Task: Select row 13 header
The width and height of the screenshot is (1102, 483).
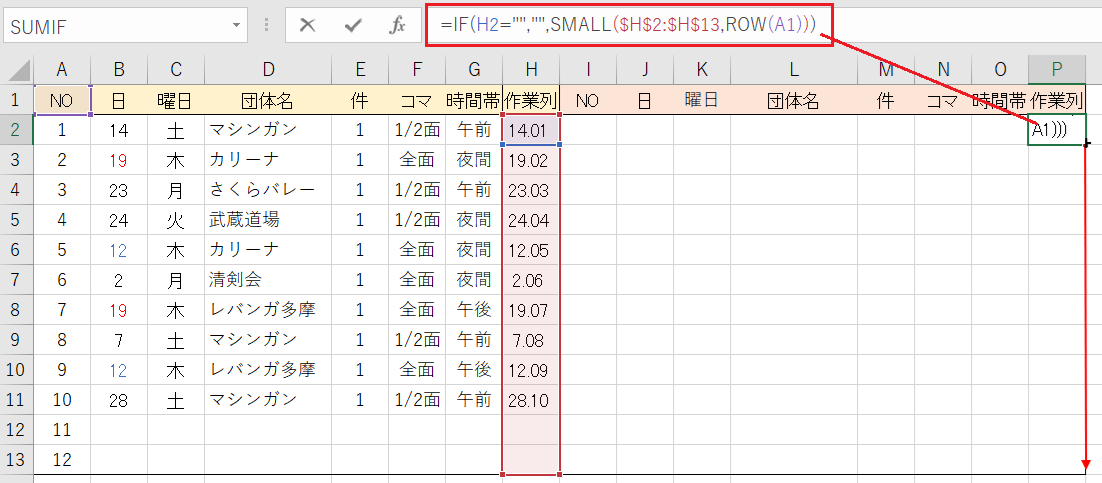Action: [x=16, y=460]
